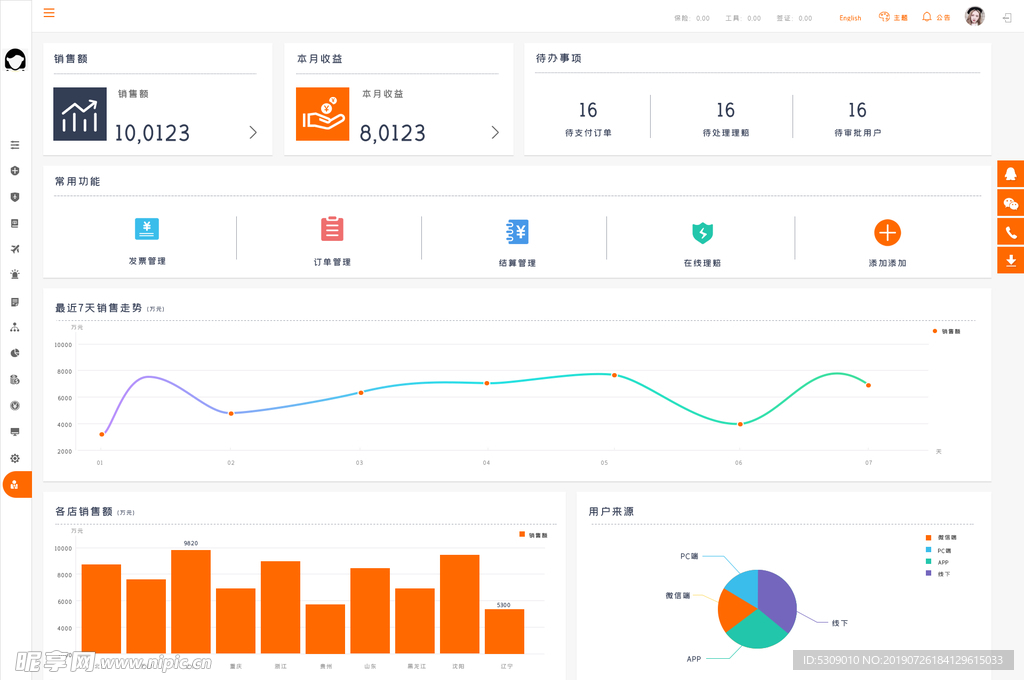Open the 主题 theme selector
The height and width of the screenshot is (680, 1024).
tap(893, 17)
